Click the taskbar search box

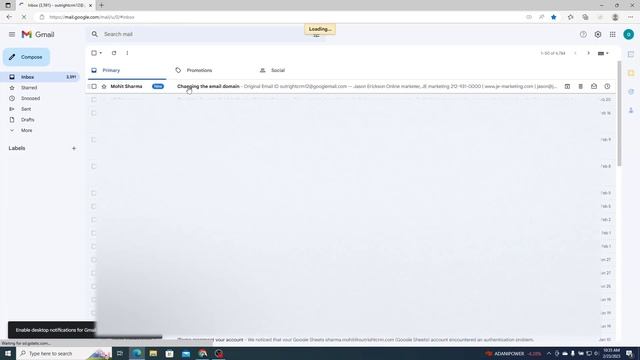[x=64, y=353]
